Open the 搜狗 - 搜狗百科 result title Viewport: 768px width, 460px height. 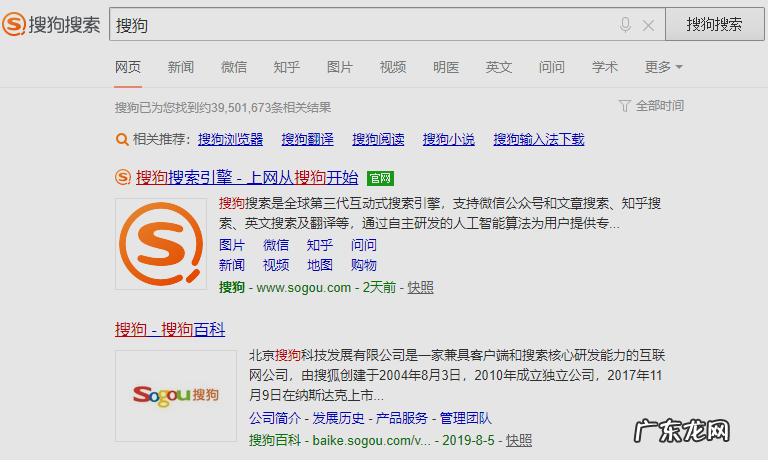tap(170, 329)
